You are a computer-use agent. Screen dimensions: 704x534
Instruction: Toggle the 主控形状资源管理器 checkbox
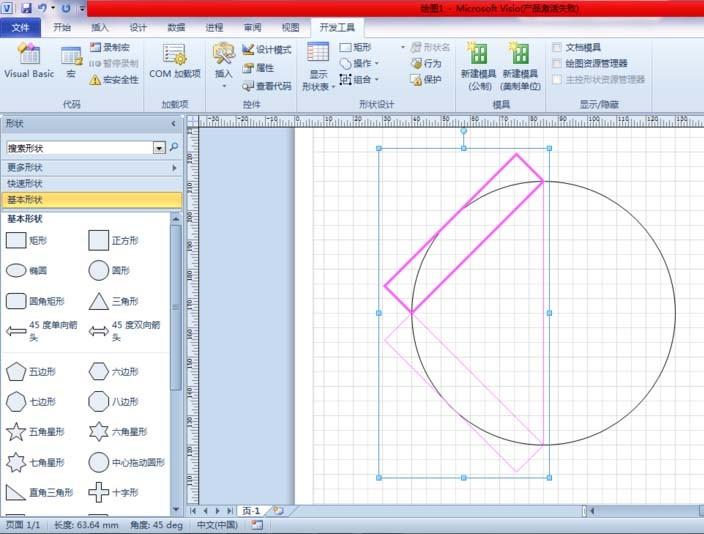pyautogui.click(x=557, y=79)
